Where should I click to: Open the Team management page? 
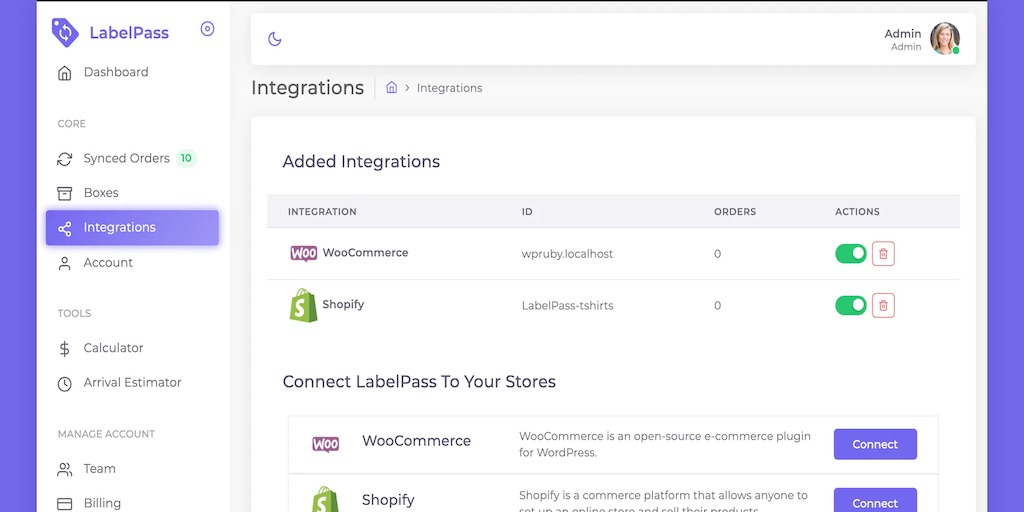pos(100,469)
